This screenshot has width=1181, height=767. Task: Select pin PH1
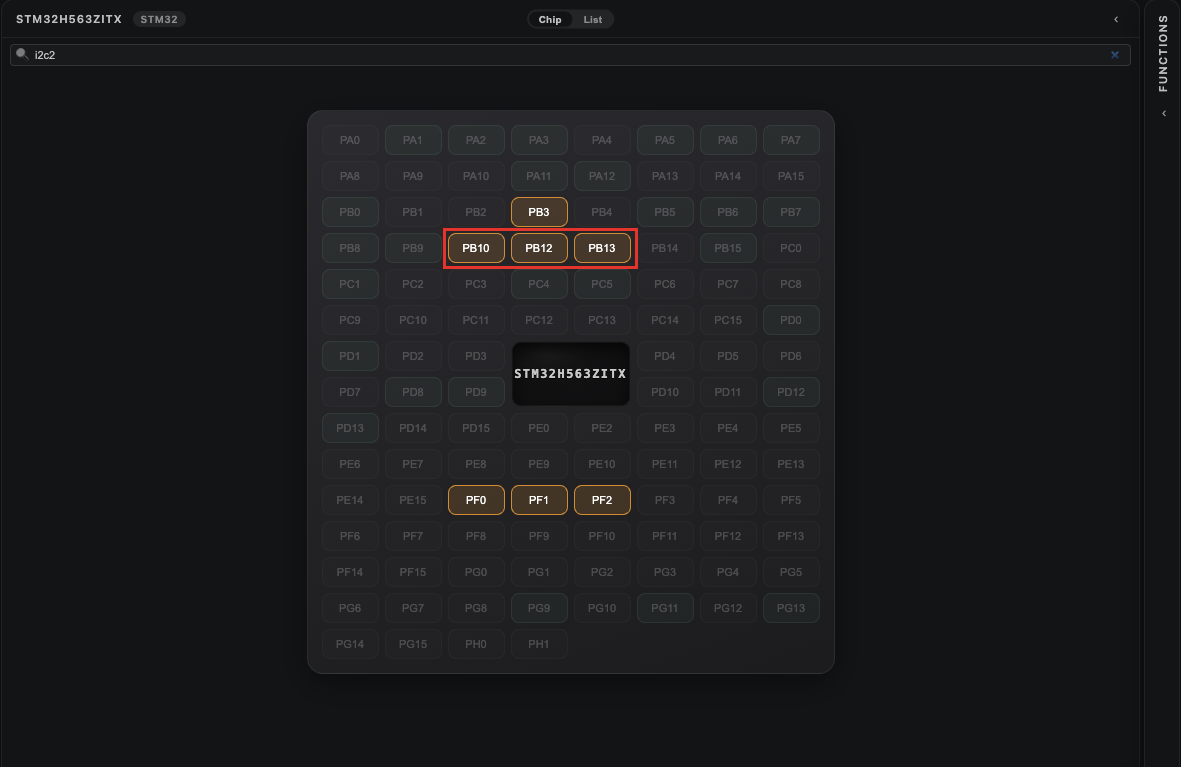click(539, 644)
